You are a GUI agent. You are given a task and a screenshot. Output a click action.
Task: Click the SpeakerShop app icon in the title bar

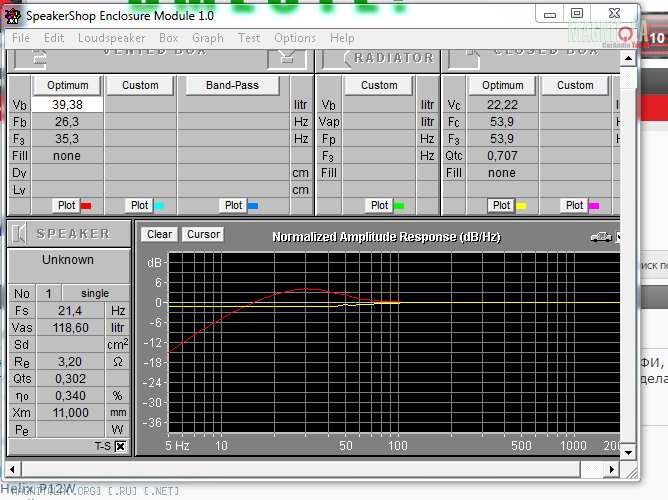tap(13, 15)
